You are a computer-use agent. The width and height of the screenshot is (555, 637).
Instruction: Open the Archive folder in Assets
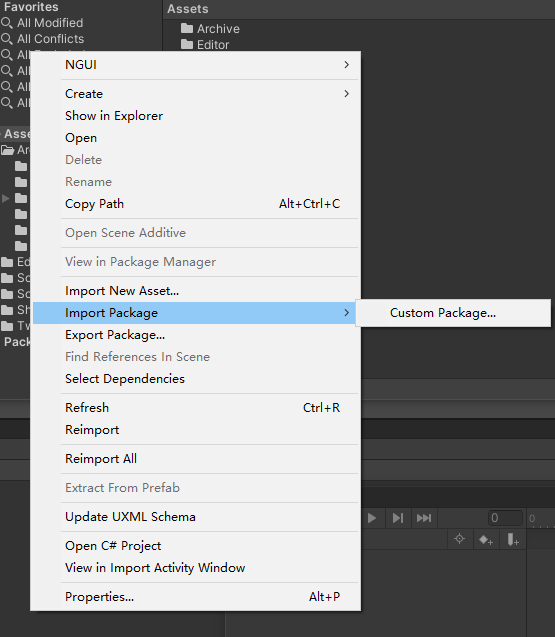coord(210,28)
